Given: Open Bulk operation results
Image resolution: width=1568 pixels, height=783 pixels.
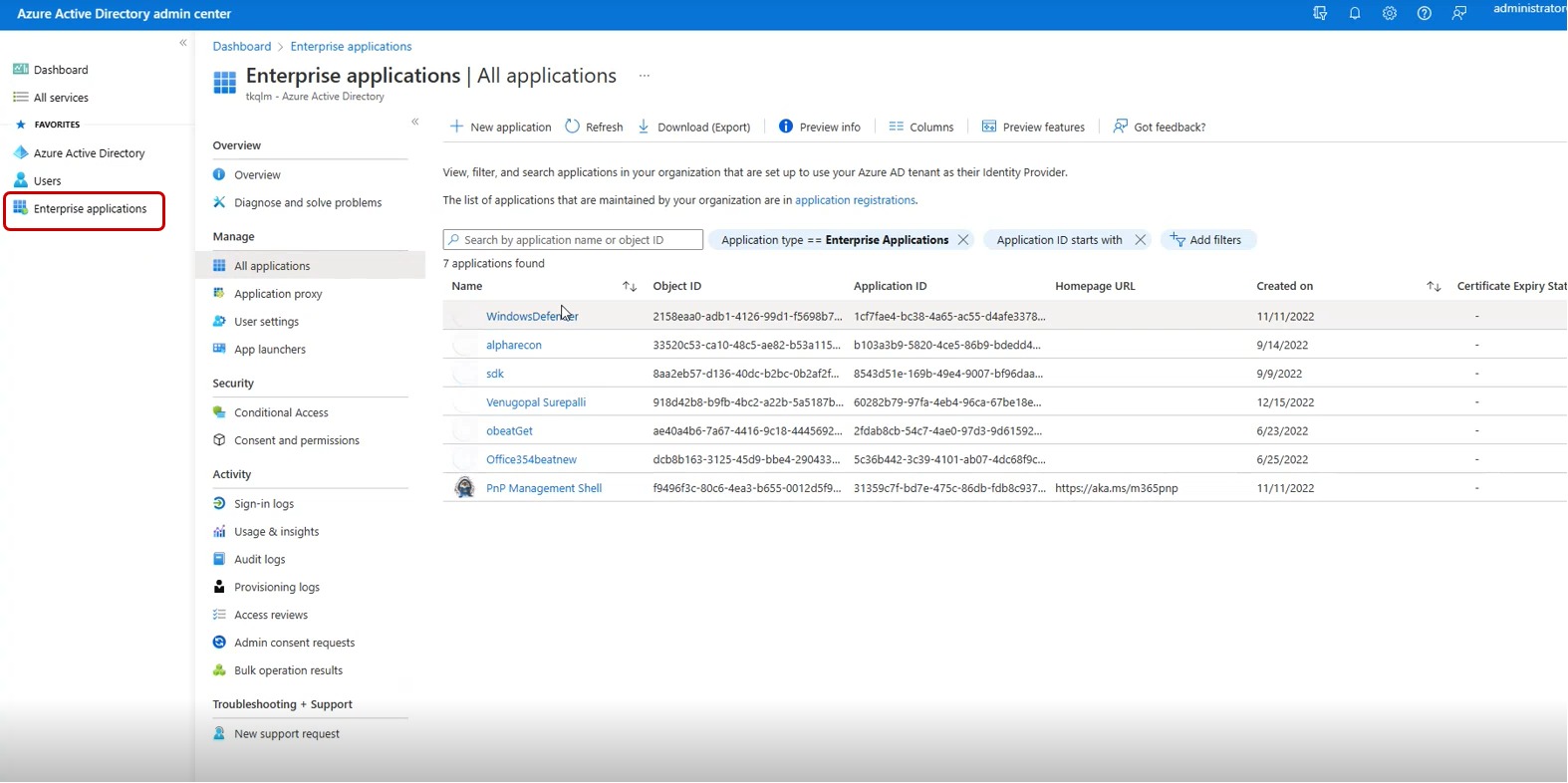Looking at the screenshot, I should [288, 672].
